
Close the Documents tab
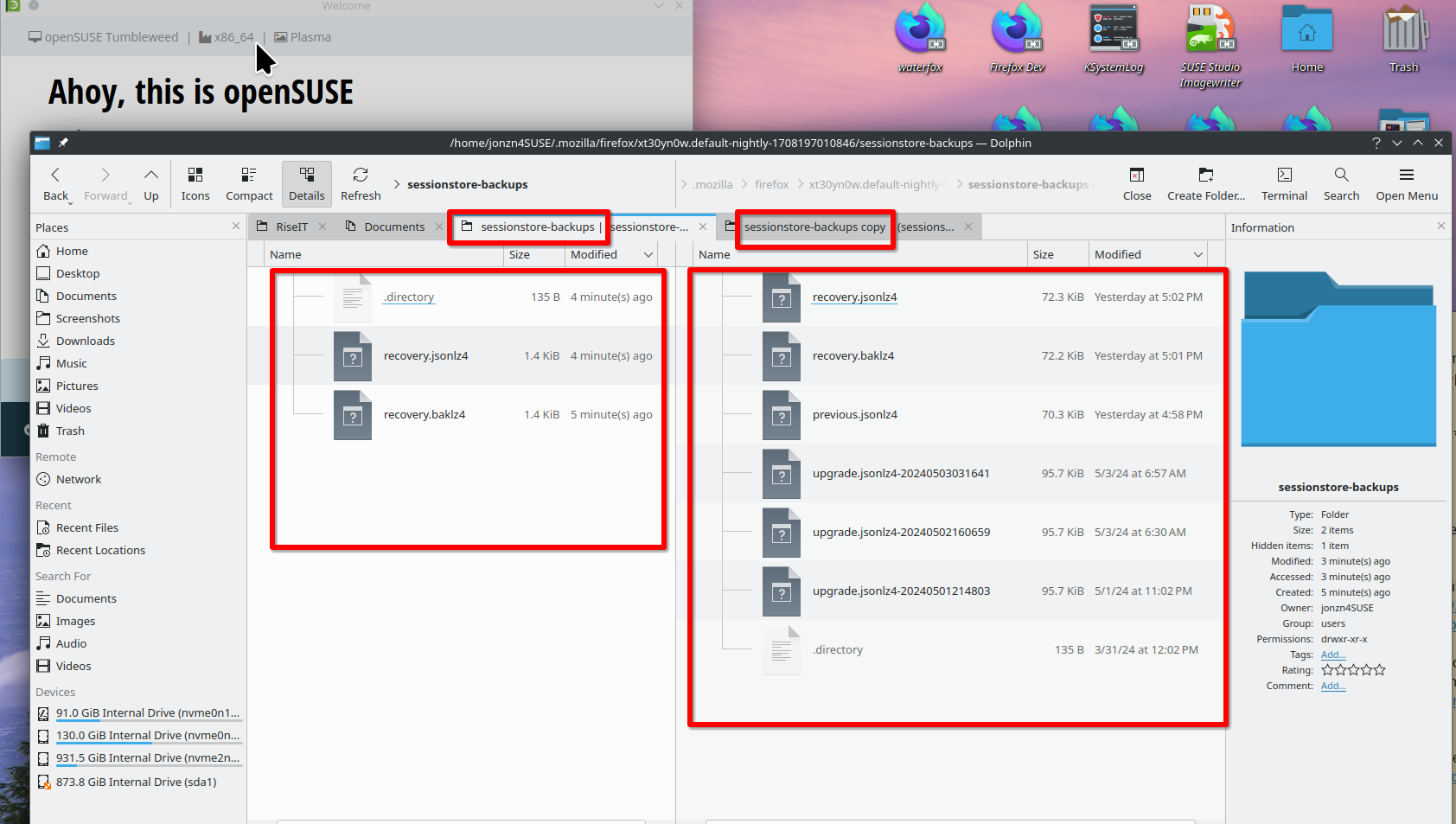[439, 227]
